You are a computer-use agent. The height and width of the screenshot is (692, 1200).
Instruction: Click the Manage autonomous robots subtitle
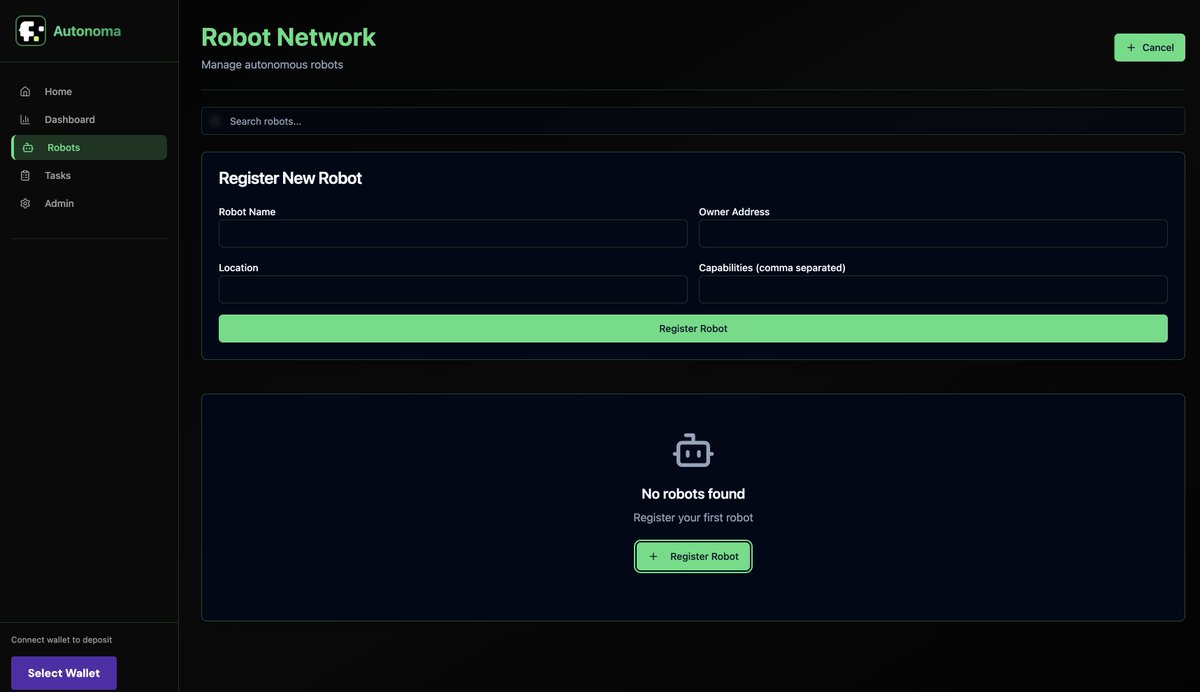point(272,65)
